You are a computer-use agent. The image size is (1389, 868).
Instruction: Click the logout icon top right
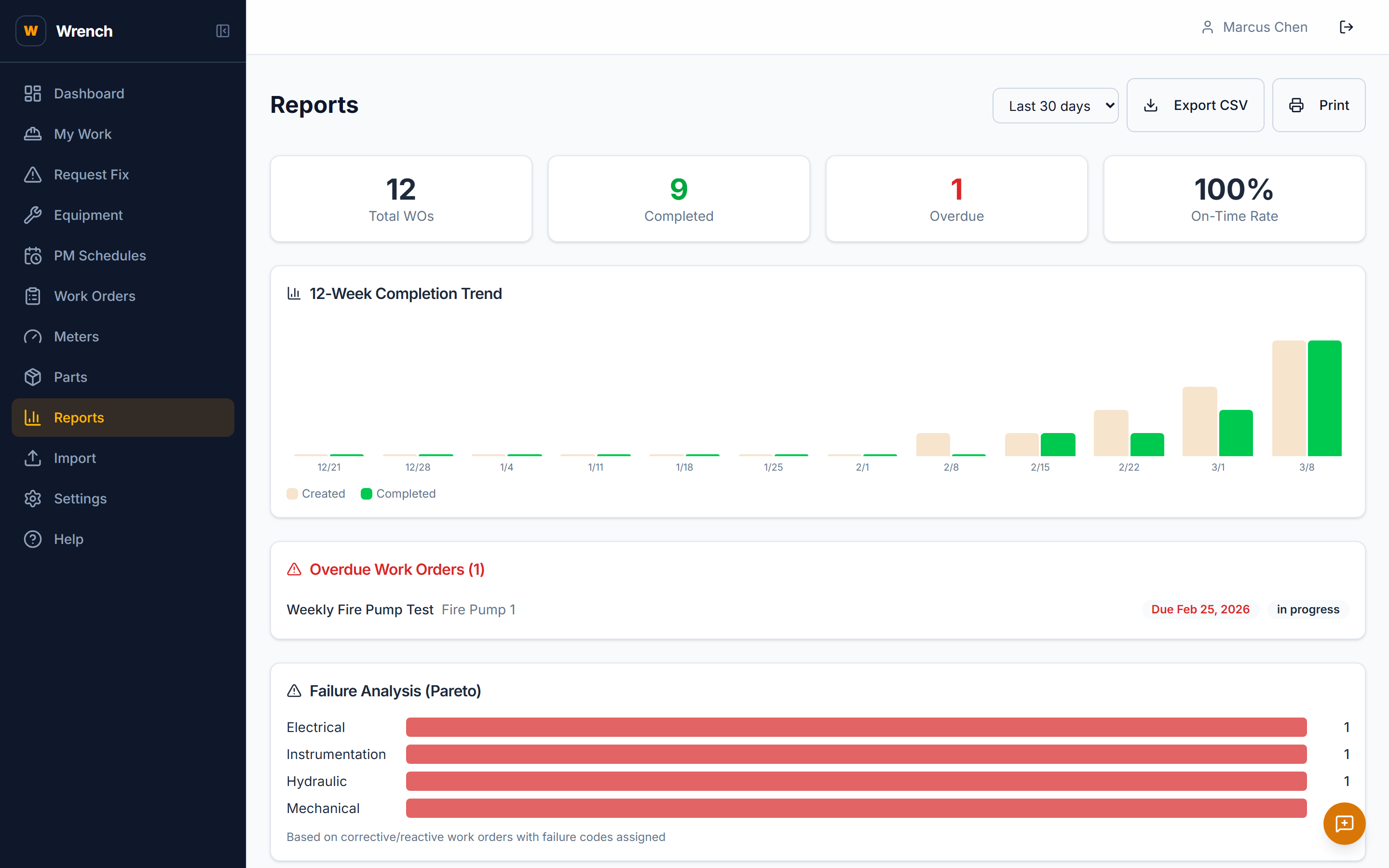point(1347,27)
